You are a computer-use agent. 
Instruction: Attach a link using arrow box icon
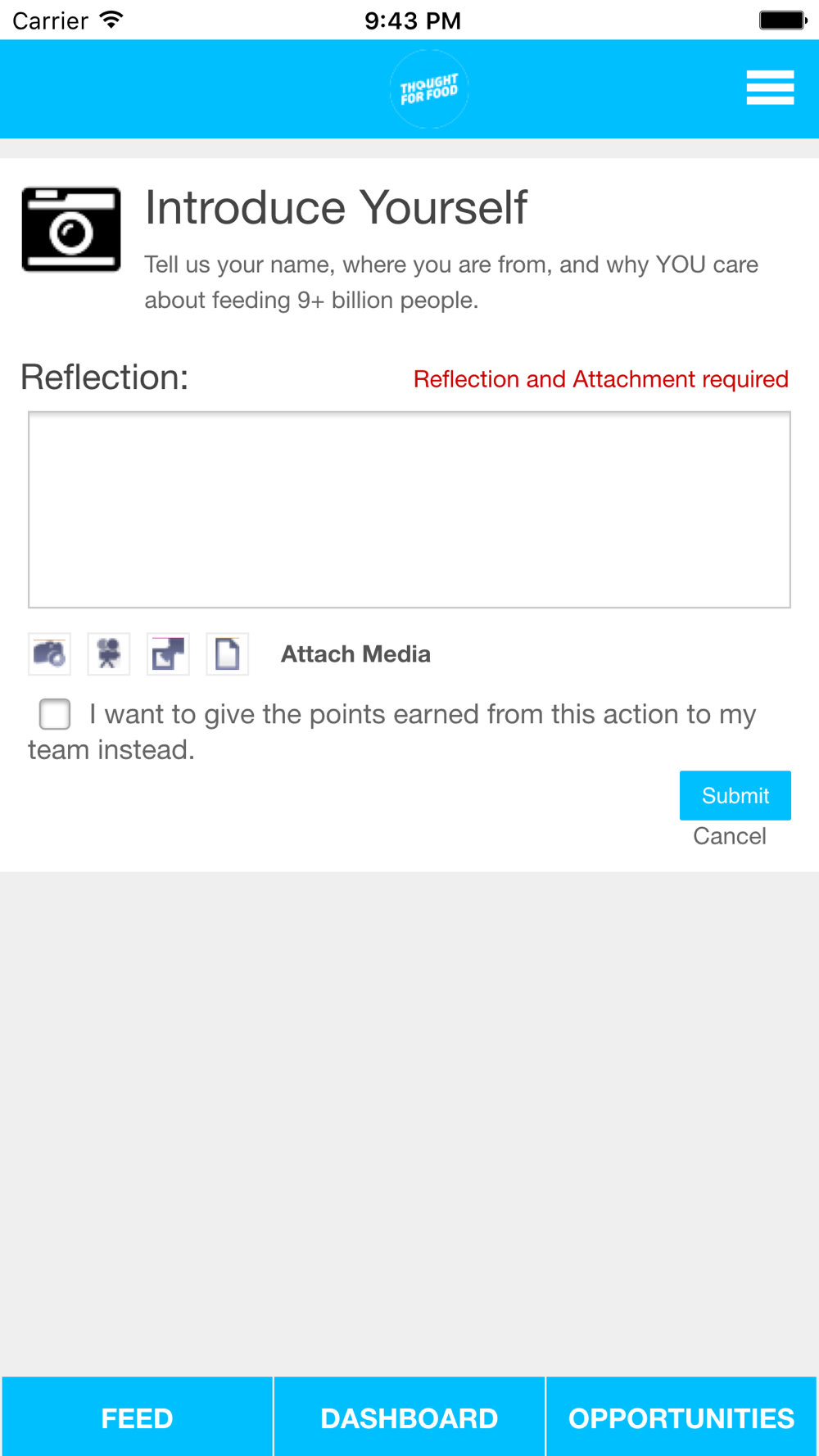point(168,653)
